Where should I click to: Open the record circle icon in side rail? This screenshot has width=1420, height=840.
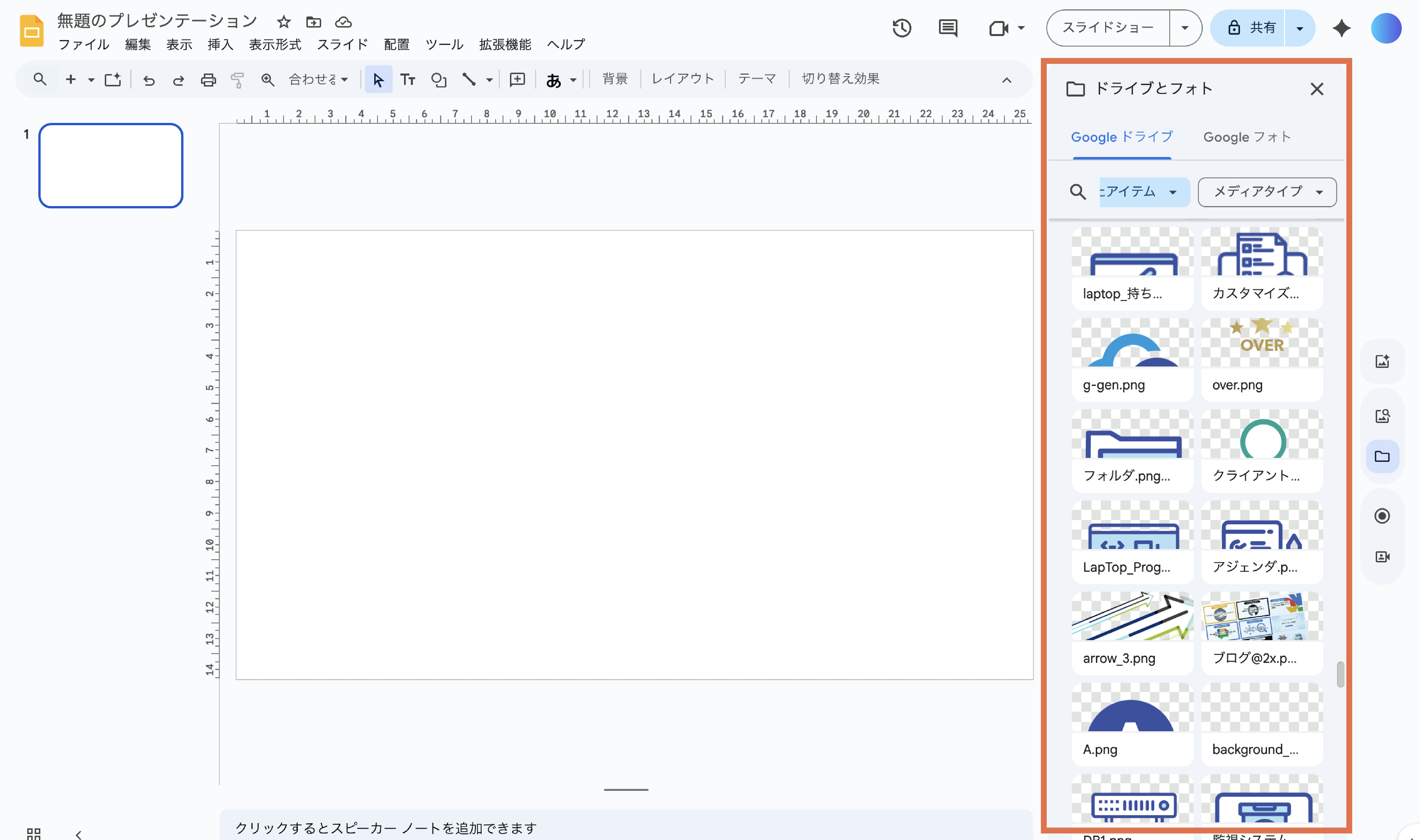1381,516
